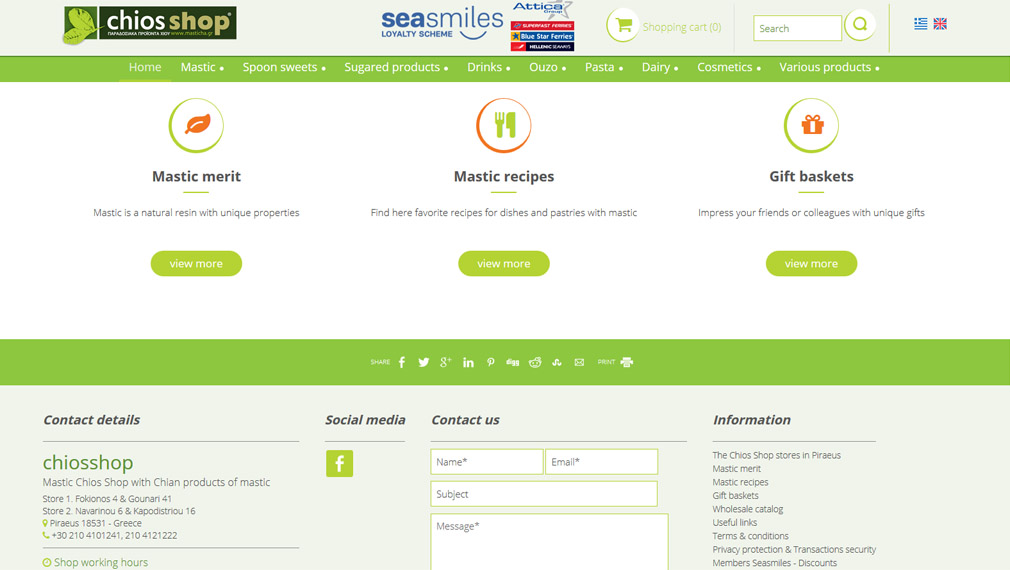
Task: Expand the Mastic menu
Action: tap(202, 67)
